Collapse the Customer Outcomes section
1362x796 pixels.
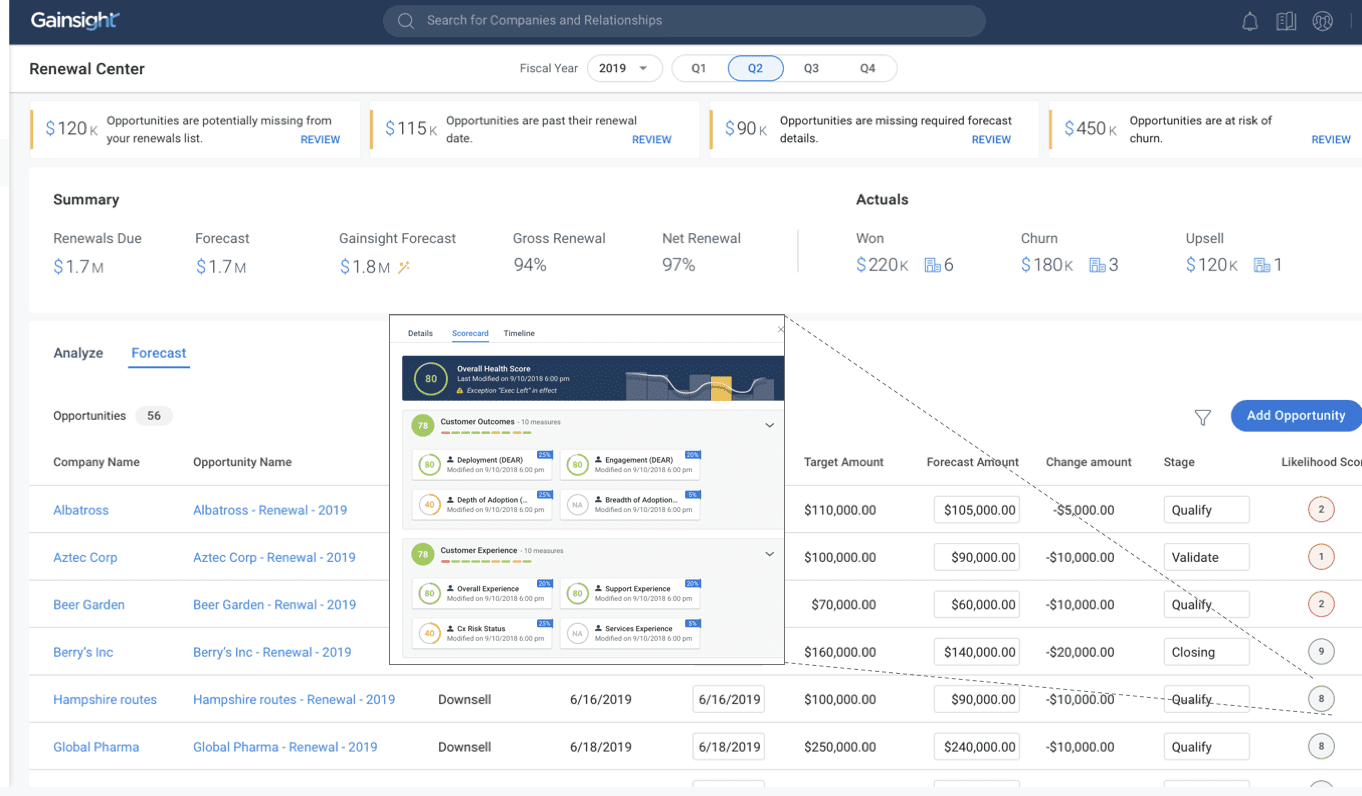click(x=769, y=425)
